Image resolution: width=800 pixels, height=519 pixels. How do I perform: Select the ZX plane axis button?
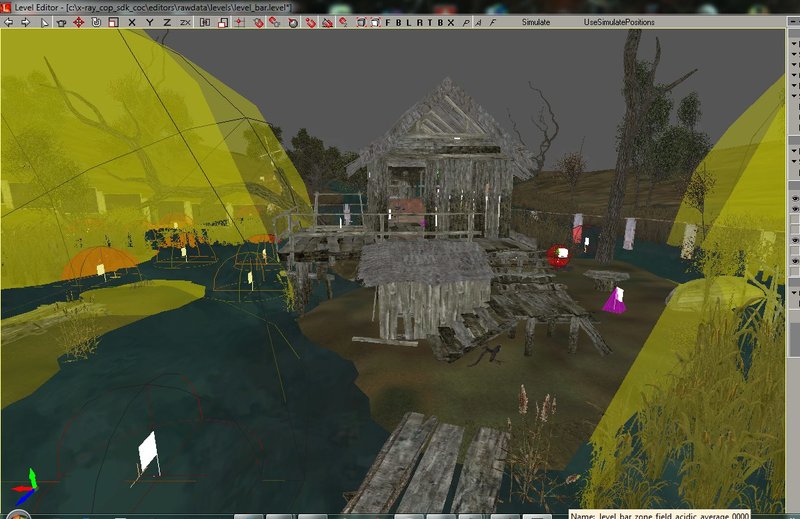185,22
